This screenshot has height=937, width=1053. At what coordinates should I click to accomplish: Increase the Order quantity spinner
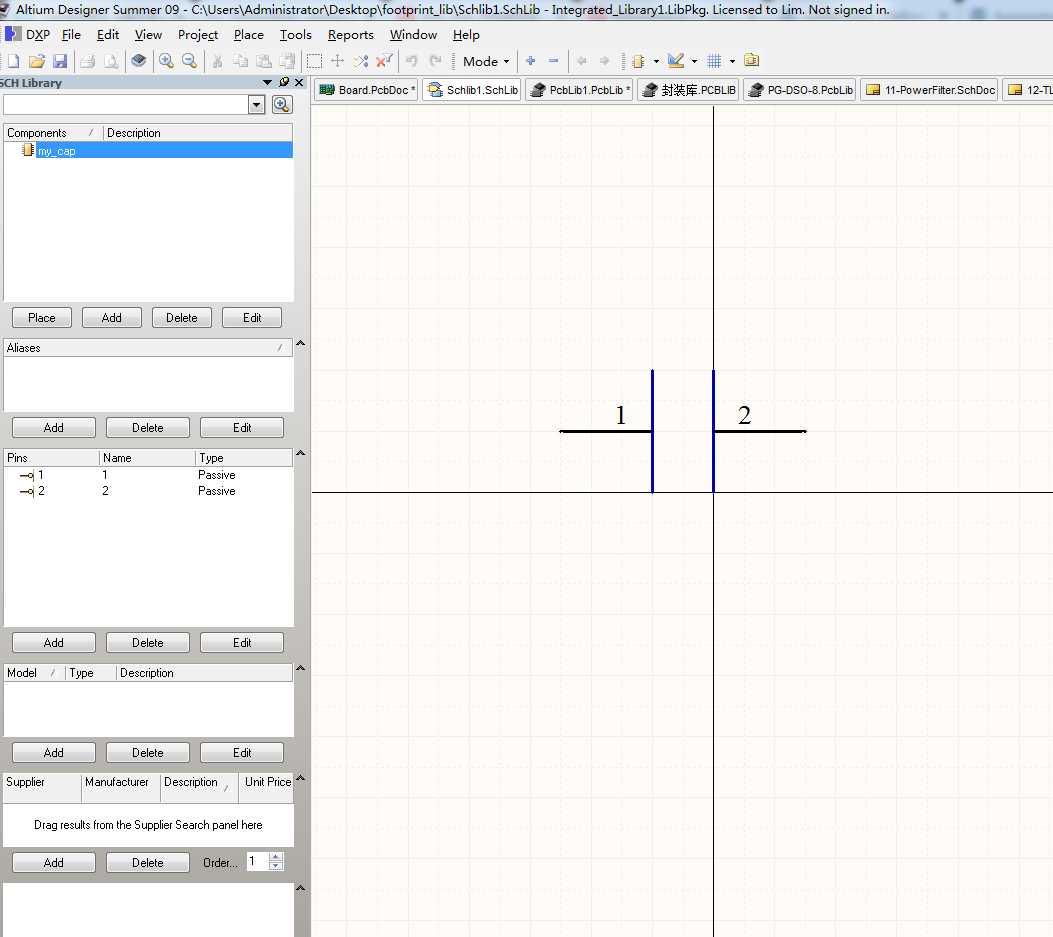[x=277, y=857]
